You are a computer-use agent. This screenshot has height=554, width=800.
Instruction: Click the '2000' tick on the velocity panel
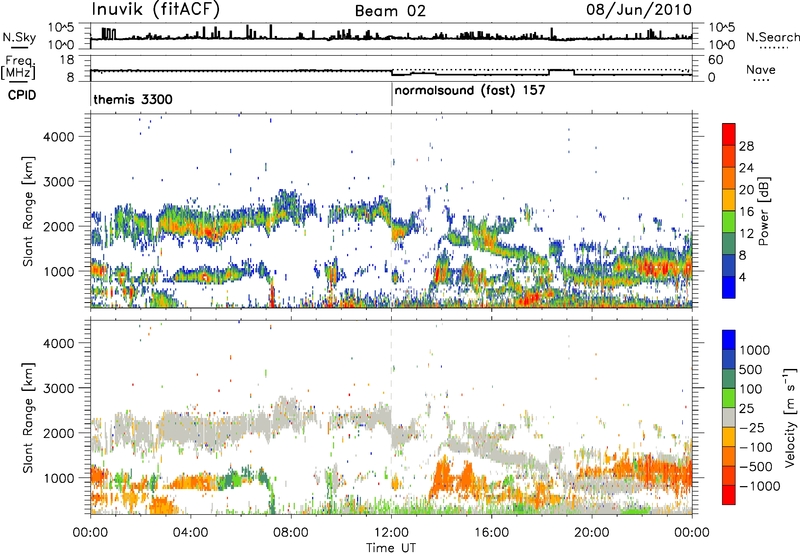click(x=59, y=433)
